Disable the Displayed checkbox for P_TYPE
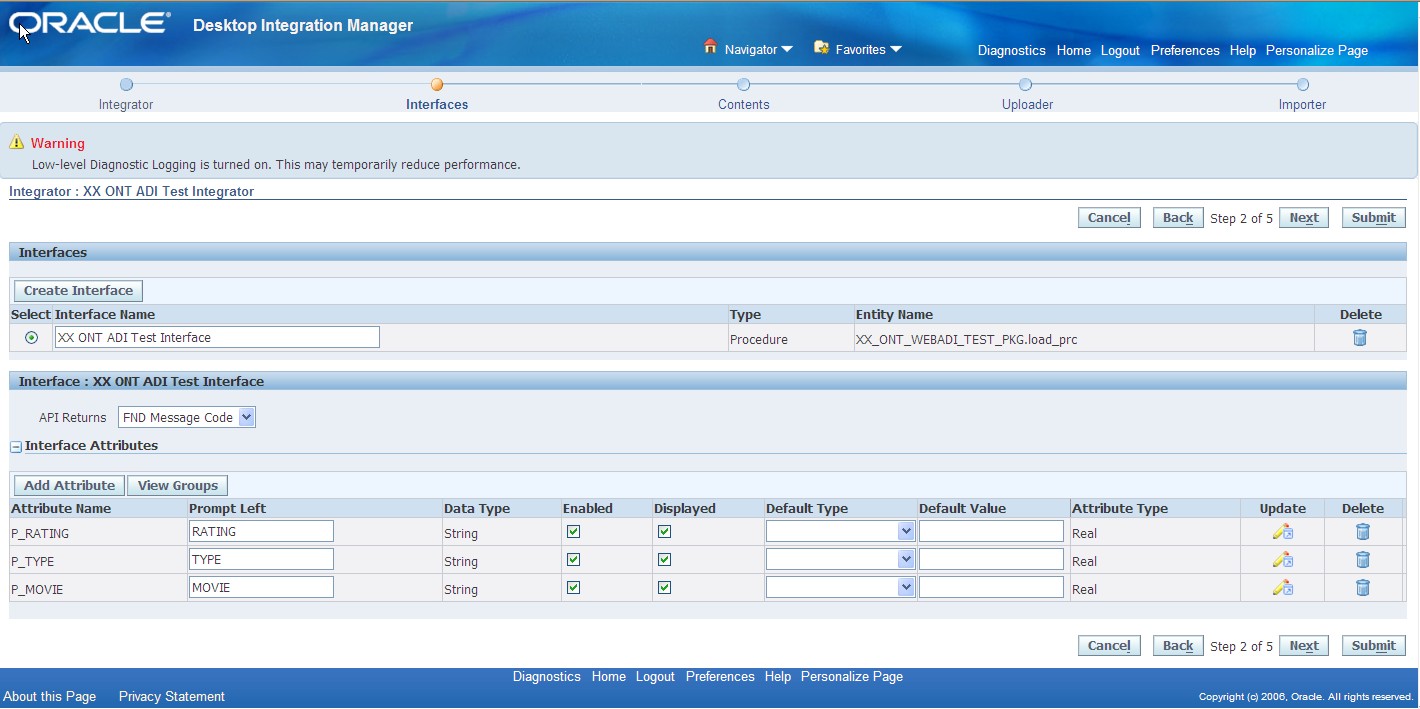This screenshot has width=1420, height=709. 664,559
